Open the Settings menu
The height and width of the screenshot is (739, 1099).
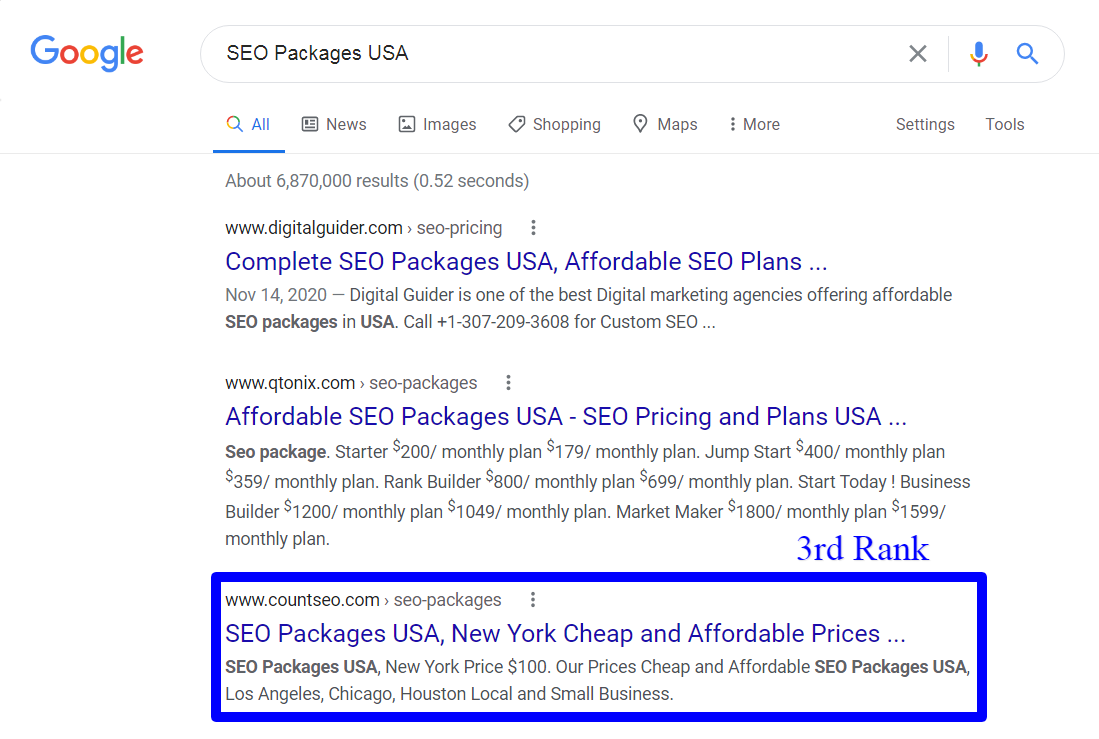[925, 125]
